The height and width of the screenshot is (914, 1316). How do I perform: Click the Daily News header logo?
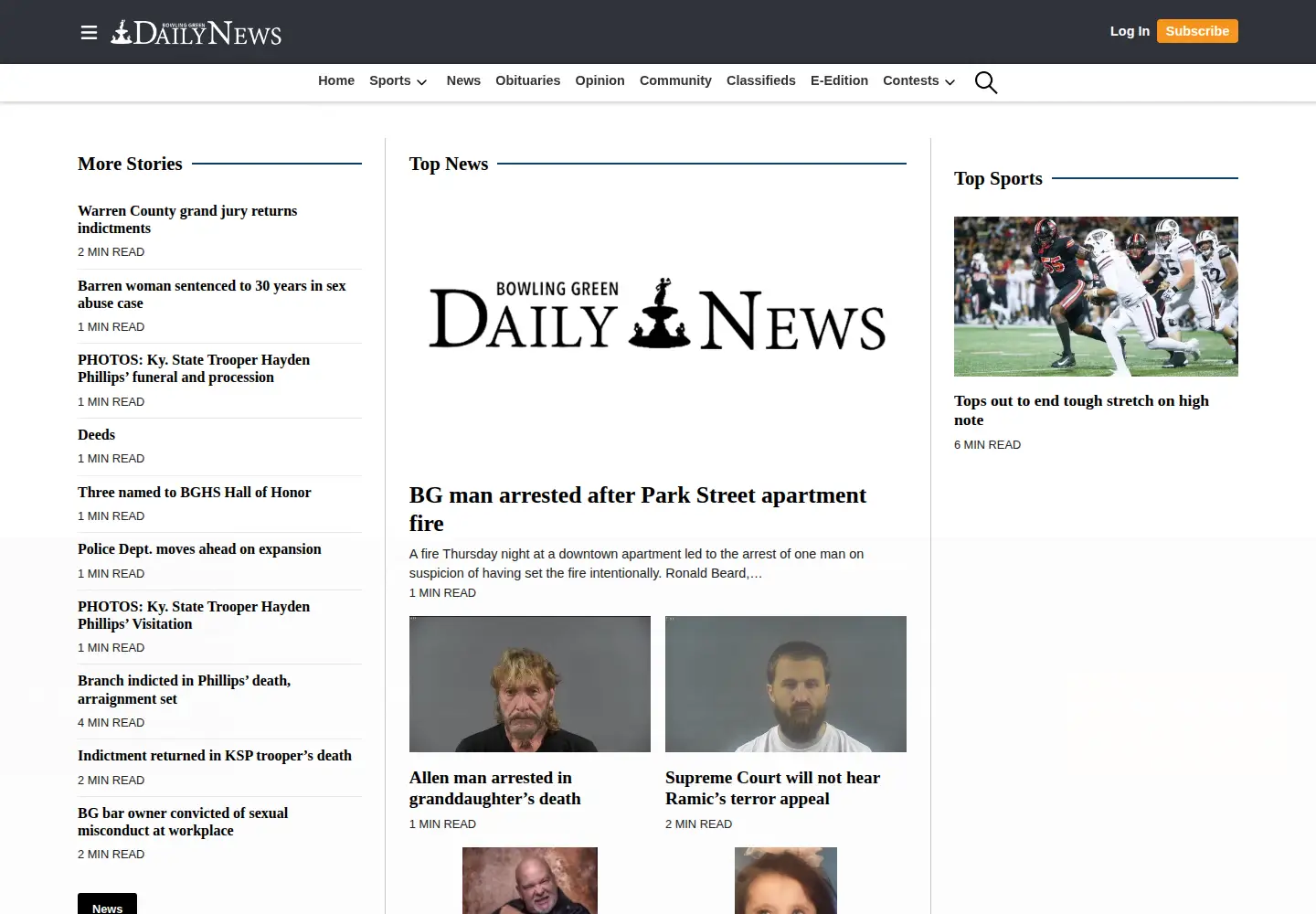point(196,33)
